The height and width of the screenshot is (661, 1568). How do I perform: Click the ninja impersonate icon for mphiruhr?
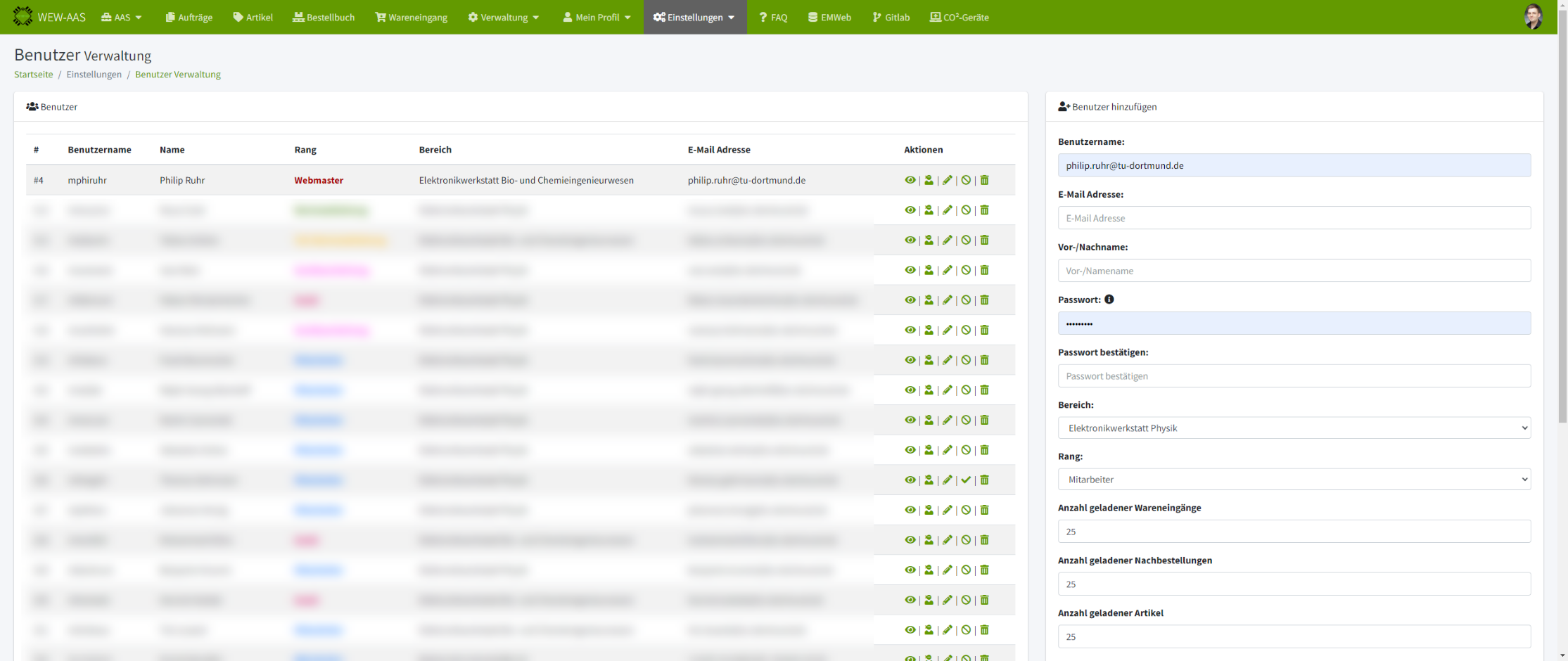tap(929, 180)
